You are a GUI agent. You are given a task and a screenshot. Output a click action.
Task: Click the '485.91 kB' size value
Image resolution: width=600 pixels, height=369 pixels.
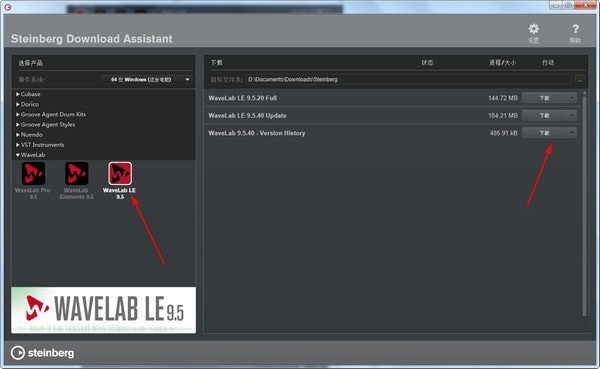point(504,133)
